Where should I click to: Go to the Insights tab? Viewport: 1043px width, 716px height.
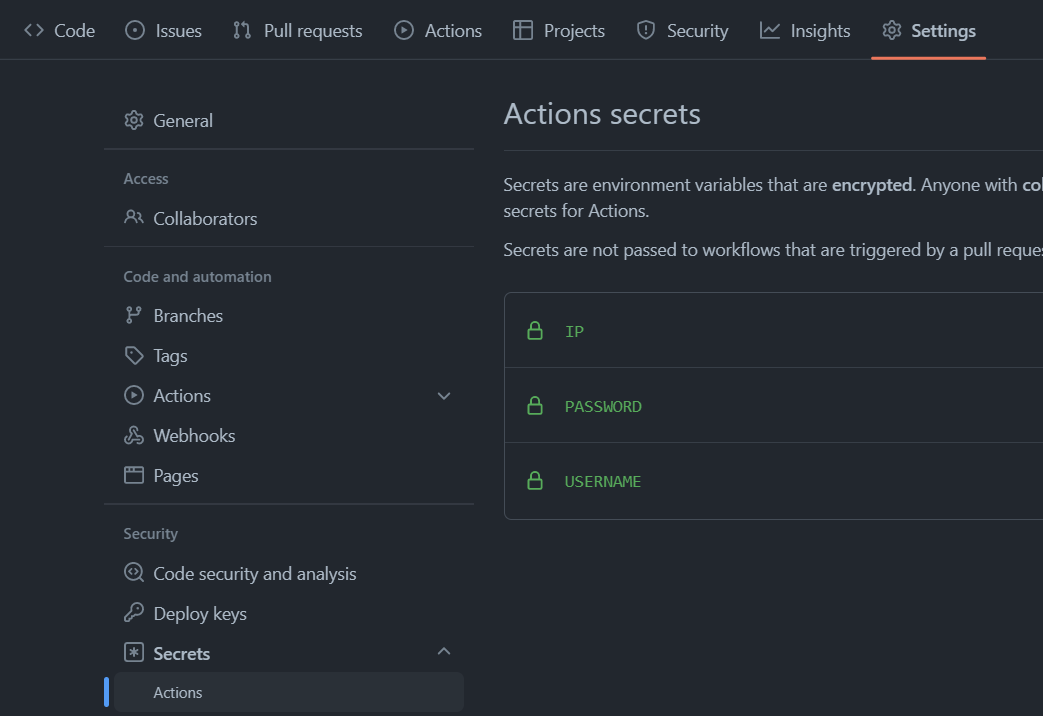[x=805, y=31]
